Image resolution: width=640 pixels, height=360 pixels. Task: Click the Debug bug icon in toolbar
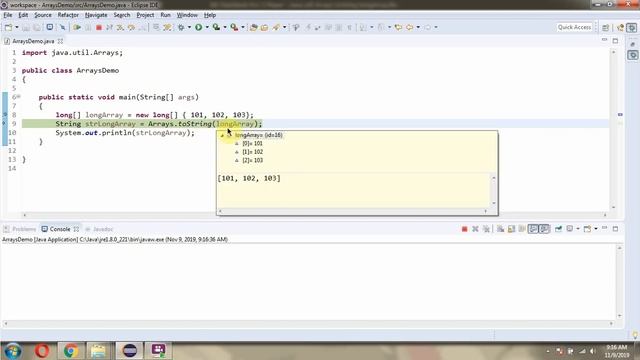click(181, 27)
